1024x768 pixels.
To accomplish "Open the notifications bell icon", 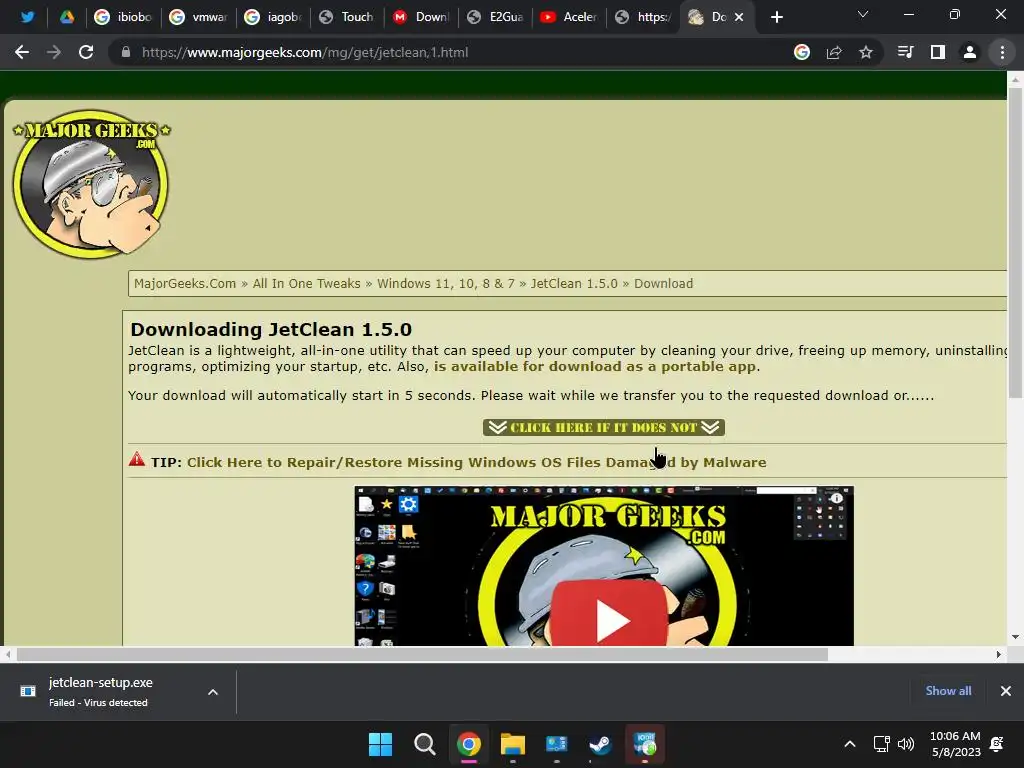I will click(997, 744).
